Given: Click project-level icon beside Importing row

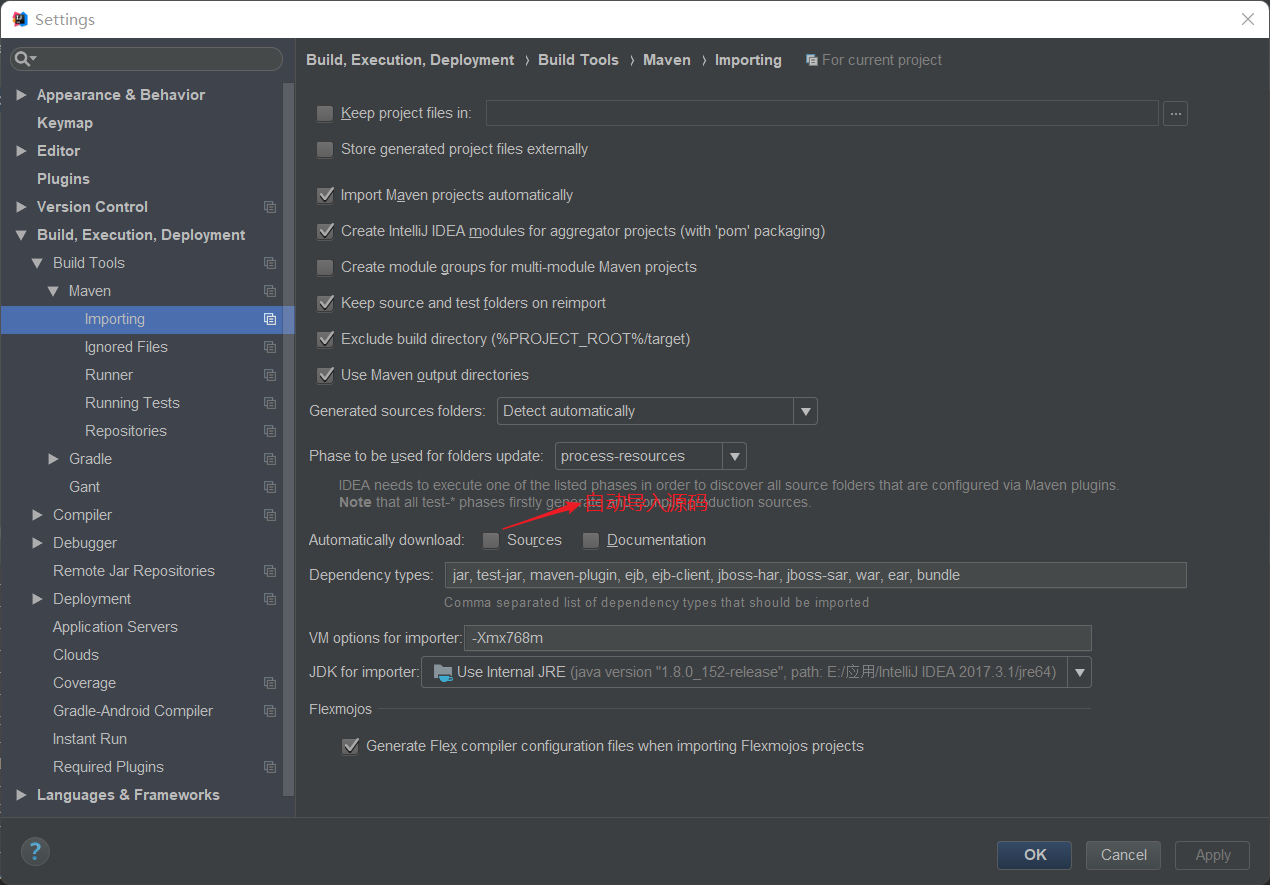Looking at the screenshot, I should click(x=270, y=319).
